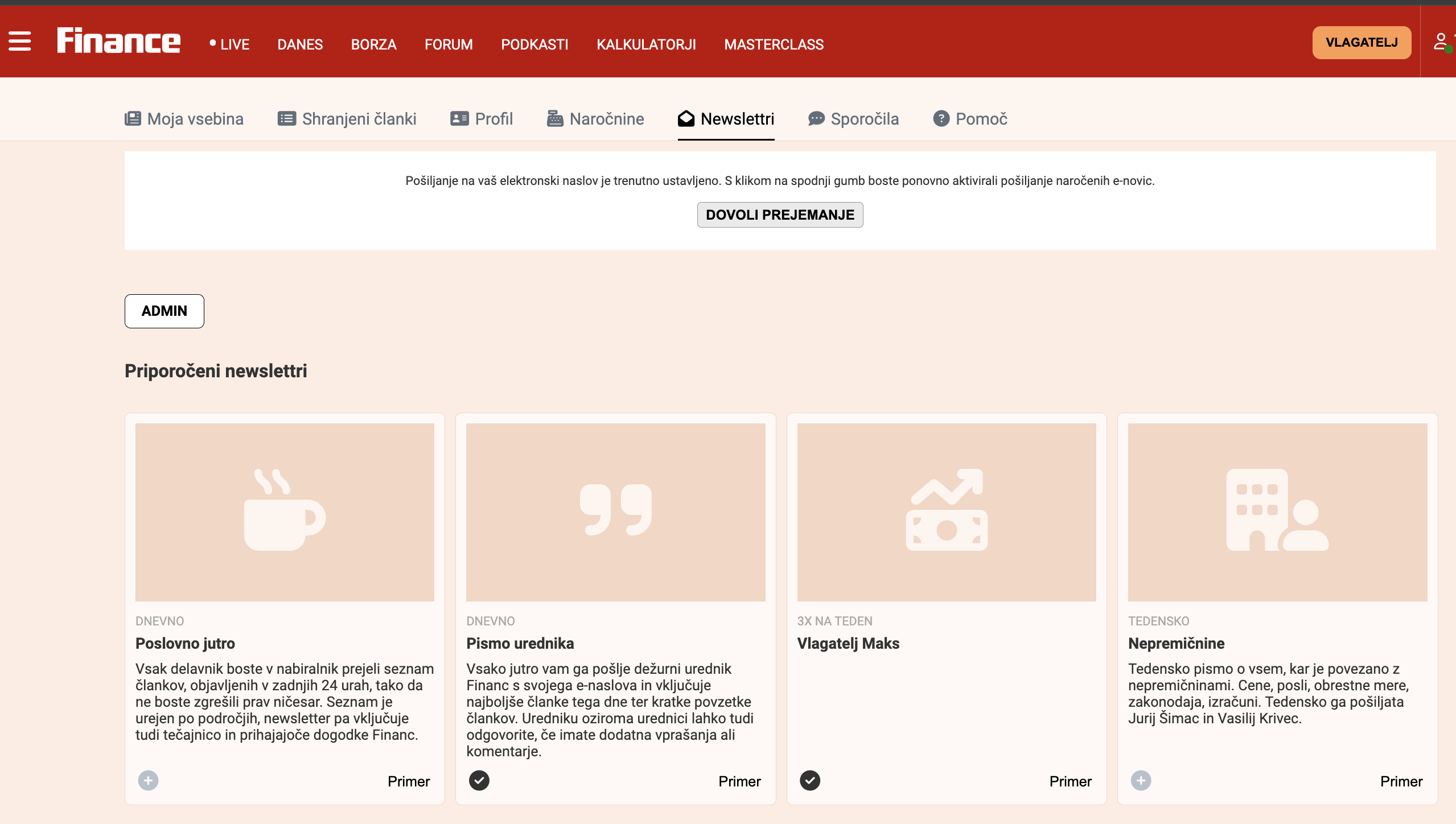This screenshot has height=824, width=1456.
Task: Open Primer link for Pismo urednika
Action: click(x=739, y=781)
